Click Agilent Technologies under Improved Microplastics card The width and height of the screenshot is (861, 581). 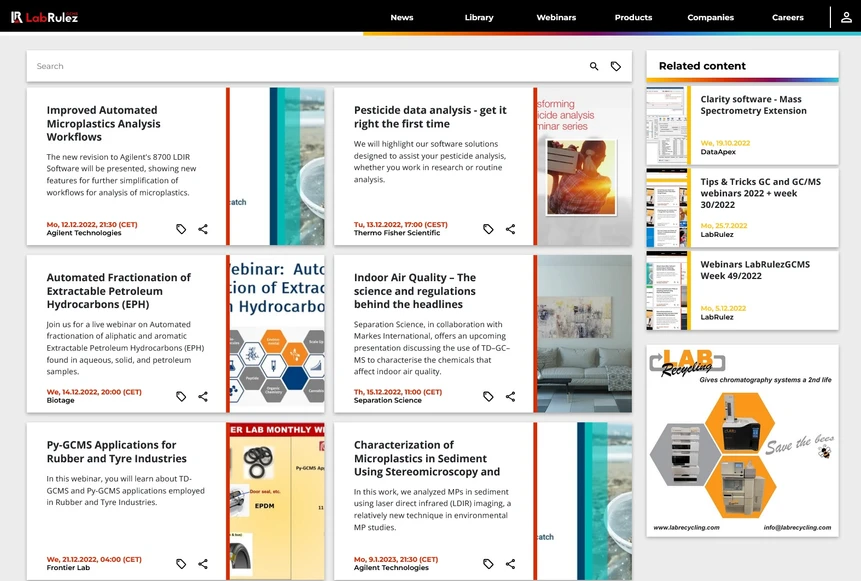pos(83,233)
